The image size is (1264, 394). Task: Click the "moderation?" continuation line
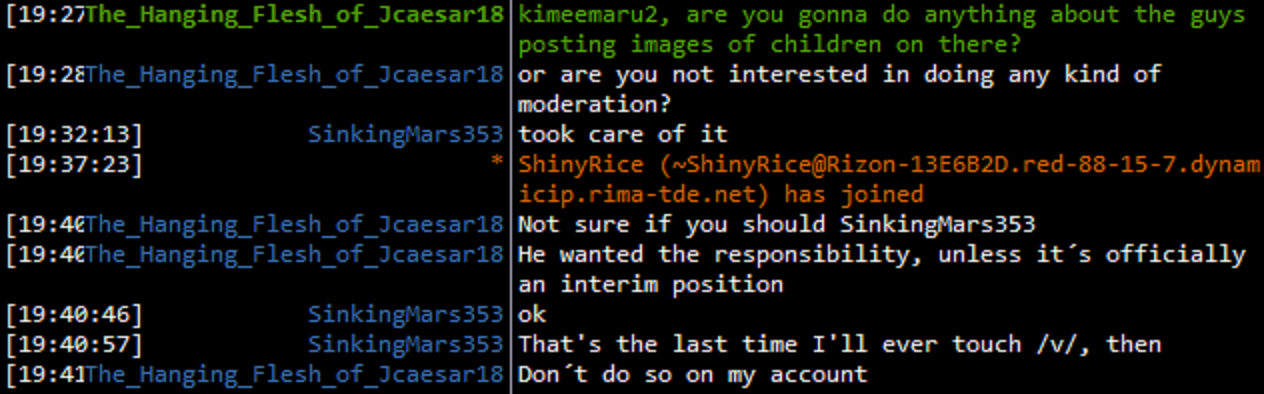(595, 104)
